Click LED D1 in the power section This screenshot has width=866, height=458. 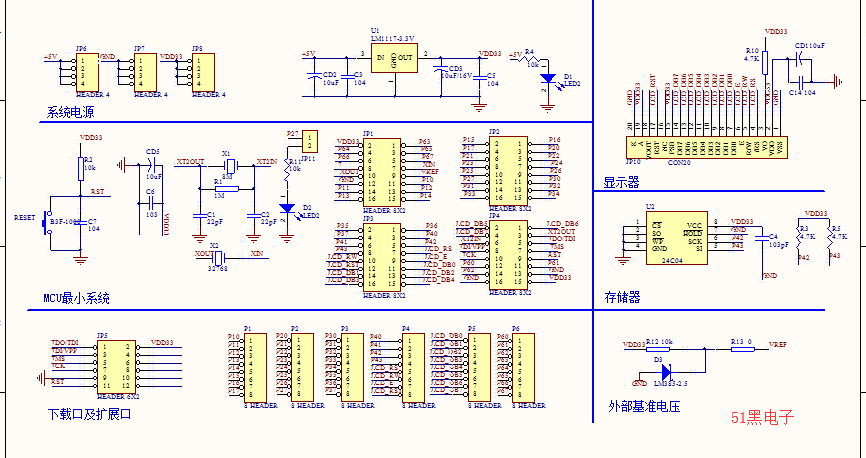coord(547,79)
